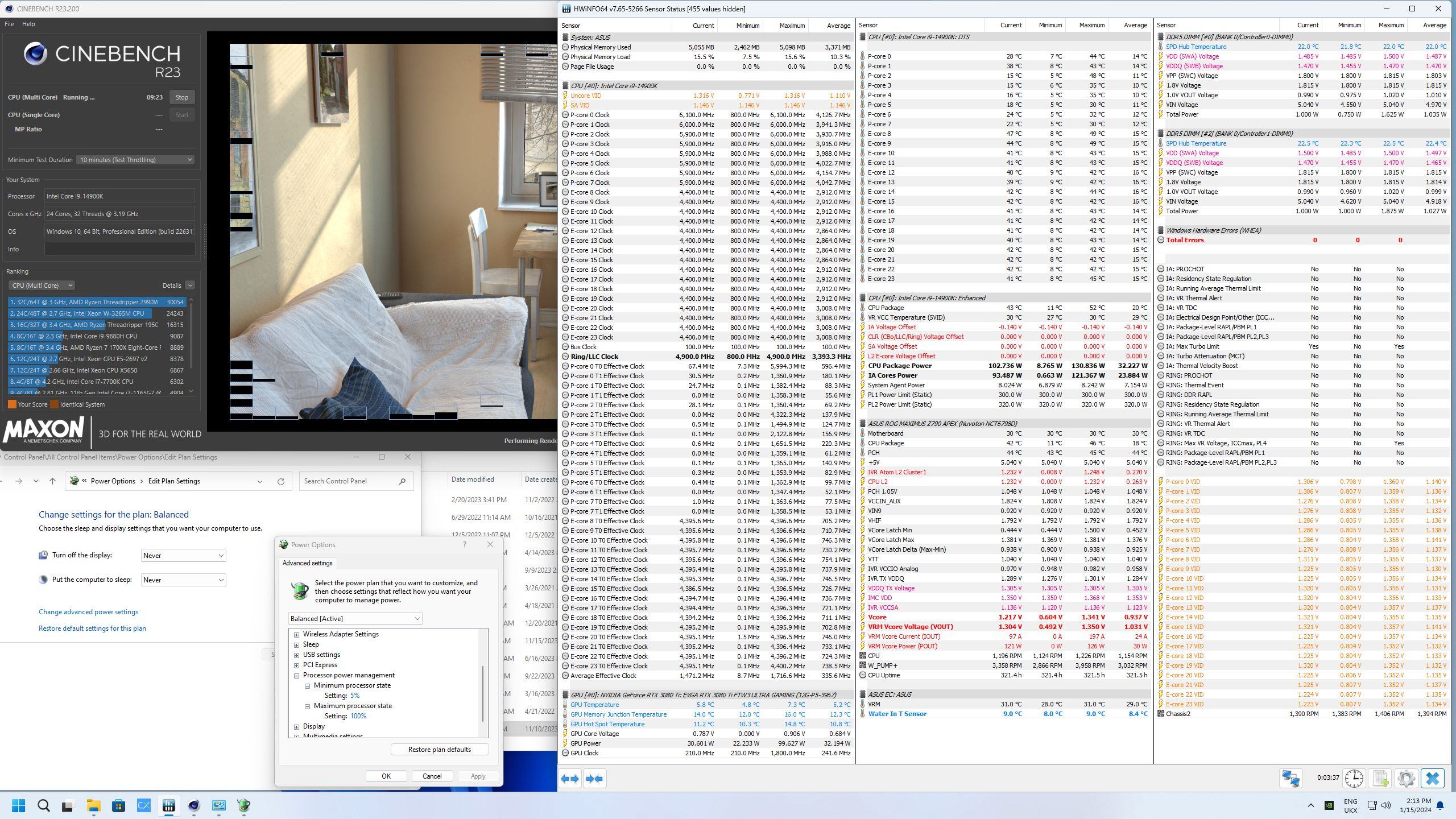This screenshot has width=1456, height=819.
Task: Select Threadripper 2990WX ranking entry
Action: (x=97, y=302)
